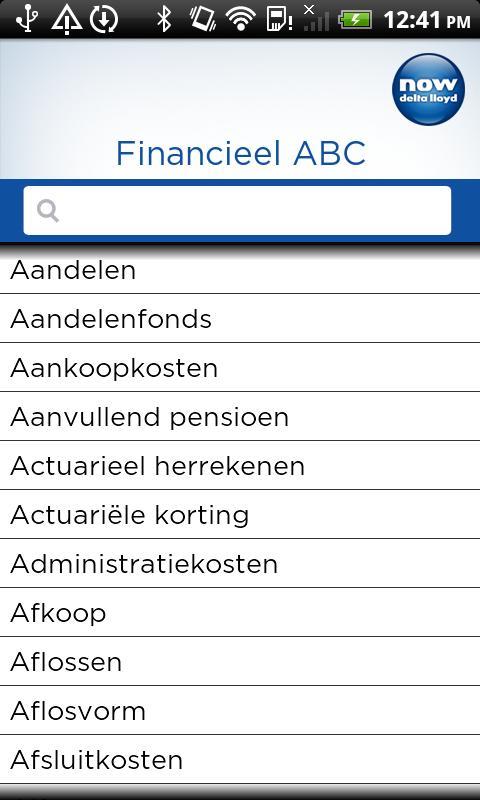
Task: Select the Aflossen term
Action: coord(240,661)
